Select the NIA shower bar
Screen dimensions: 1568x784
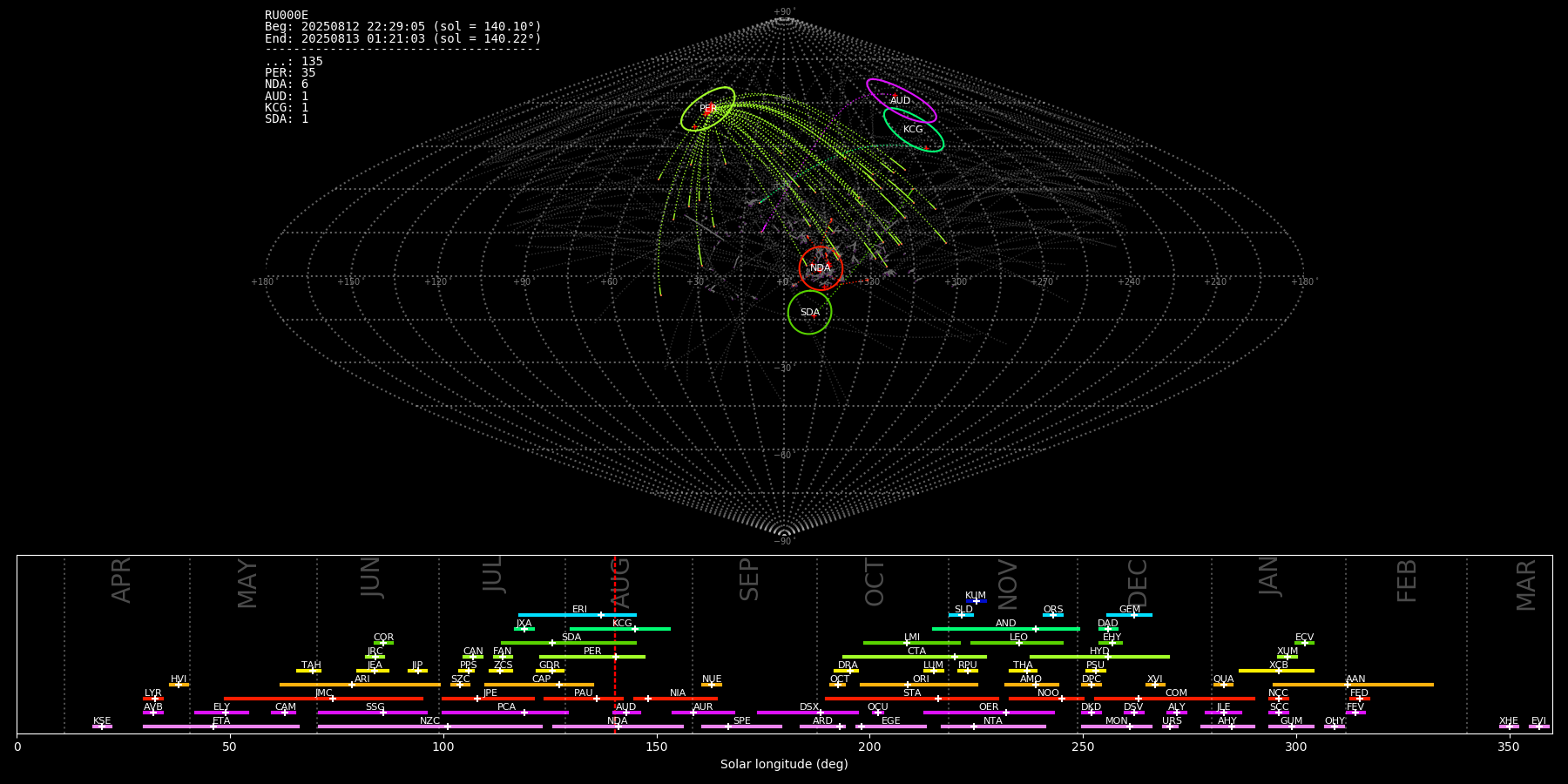(x=676, y=699)
